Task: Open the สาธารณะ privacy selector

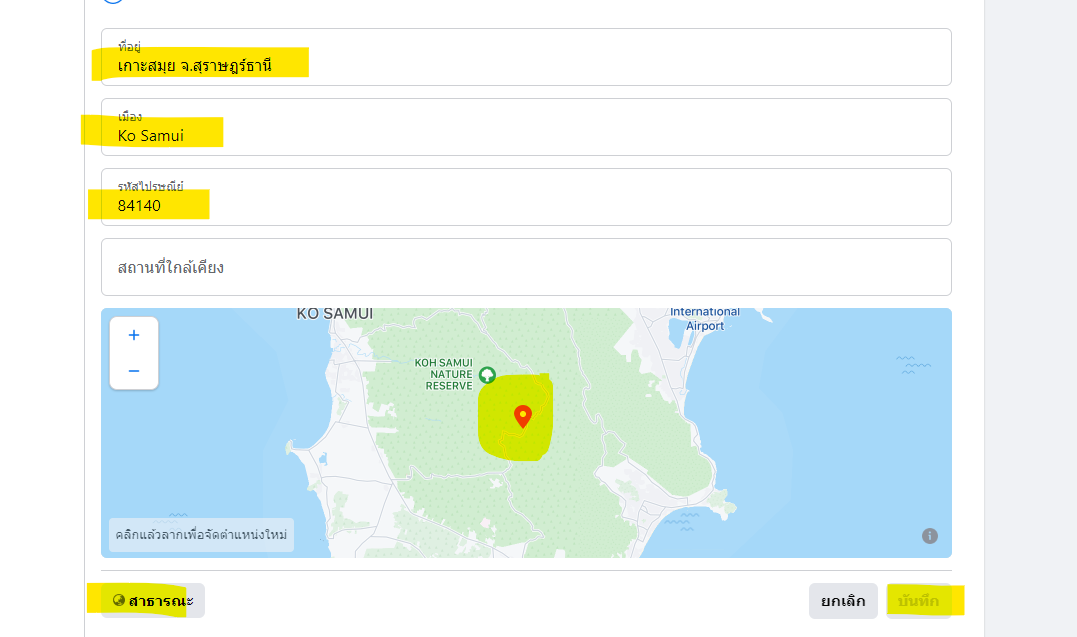Action: [153, 601]
